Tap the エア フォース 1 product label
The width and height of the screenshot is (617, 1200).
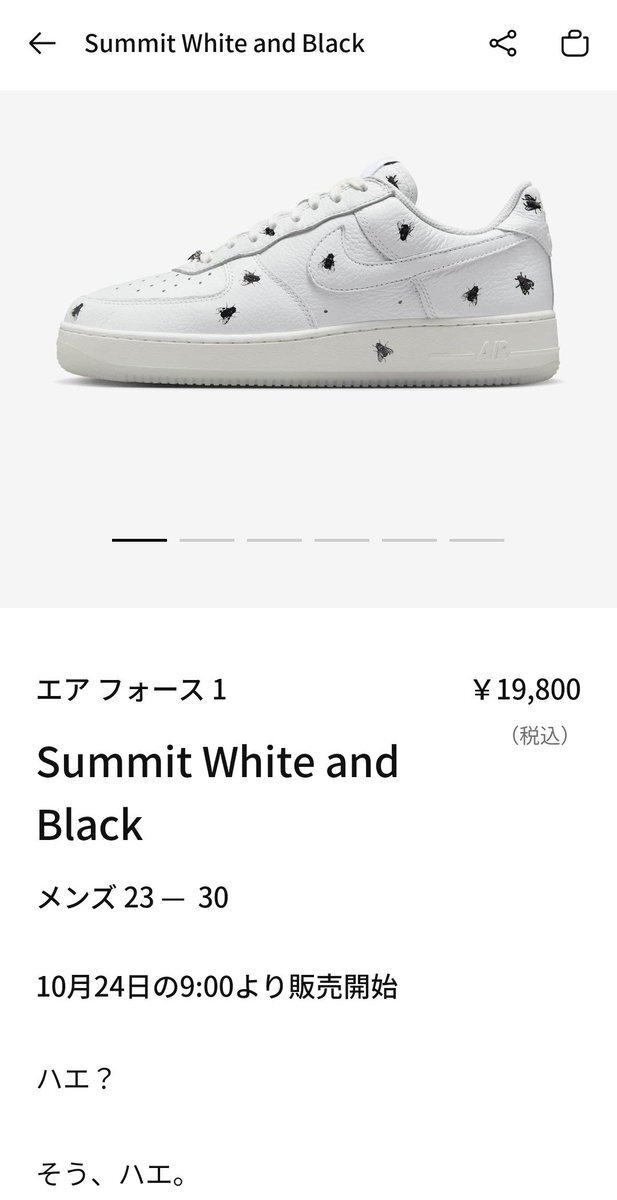click(x=131, y=690)
